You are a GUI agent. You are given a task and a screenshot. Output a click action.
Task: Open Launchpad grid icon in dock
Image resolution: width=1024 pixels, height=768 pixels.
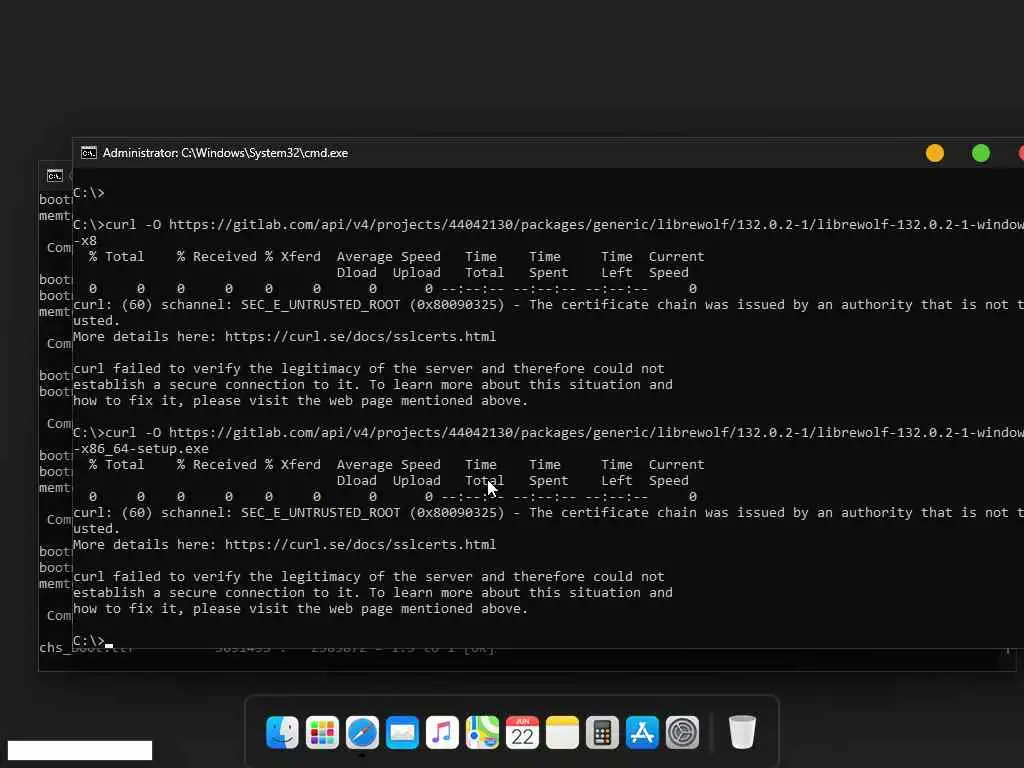(322, 732)
